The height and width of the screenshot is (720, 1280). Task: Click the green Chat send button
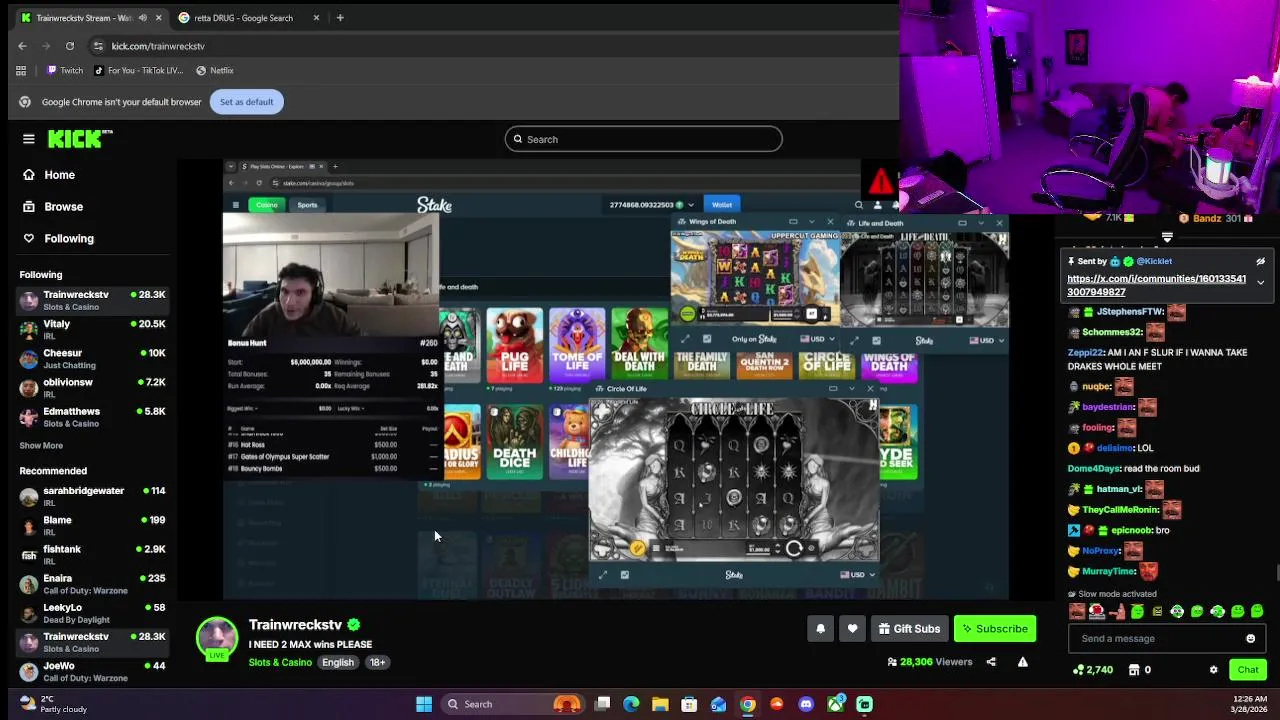click(x=1248, y=670)
